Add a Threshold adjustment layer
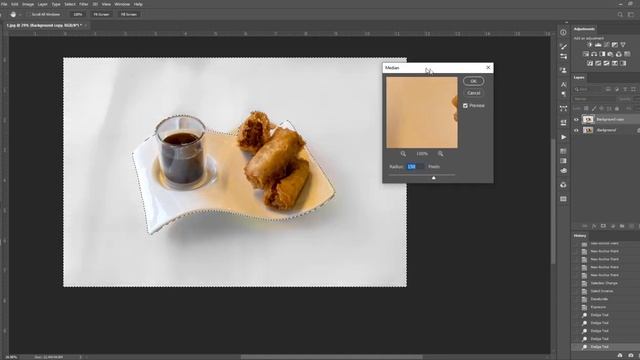Screen dimensions: 640x360 coord(606,63)
